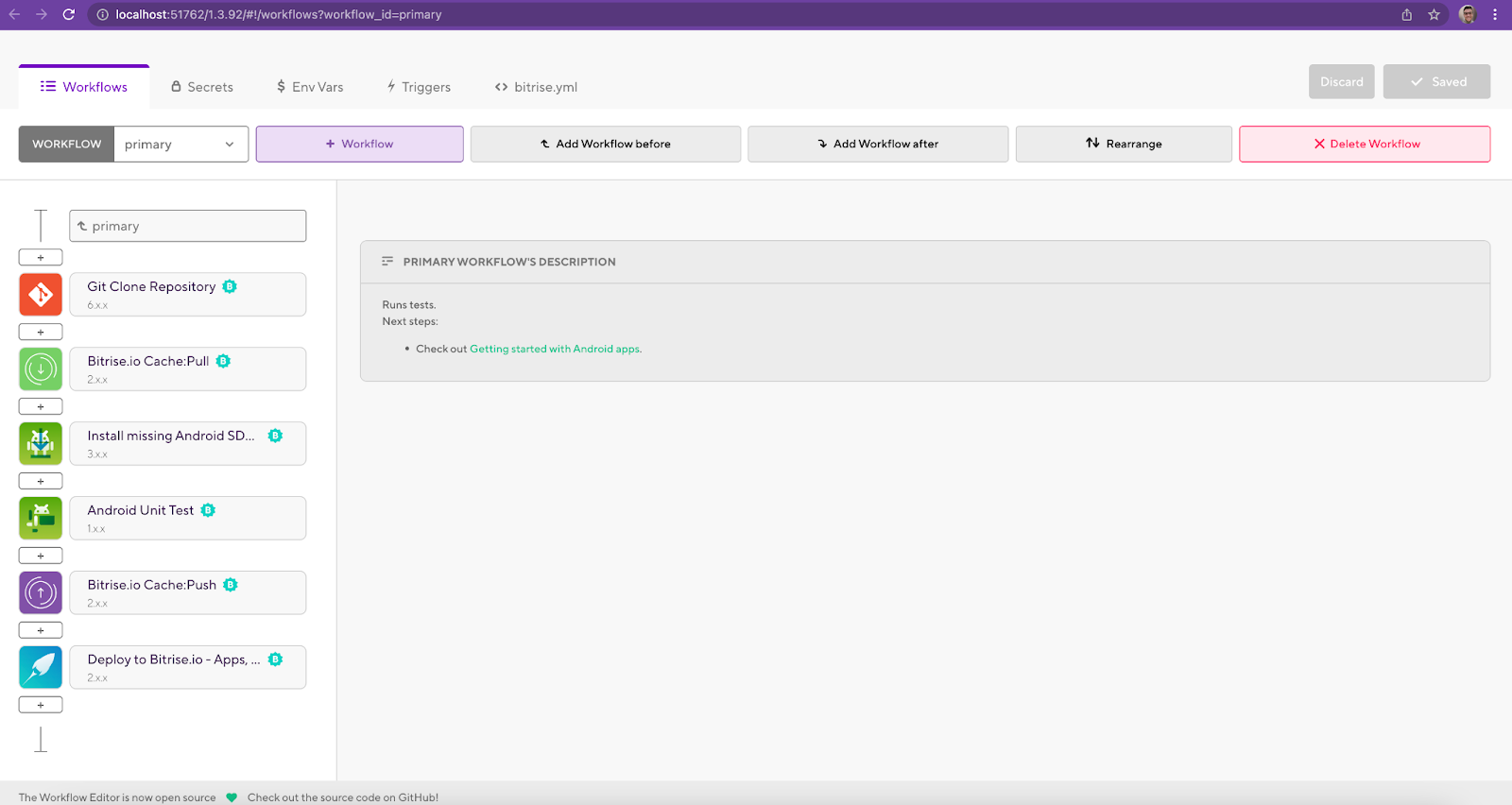Click verified badge on Install missing Android step
Screen dimensions: 1512x805
click(x=275, y=436)
